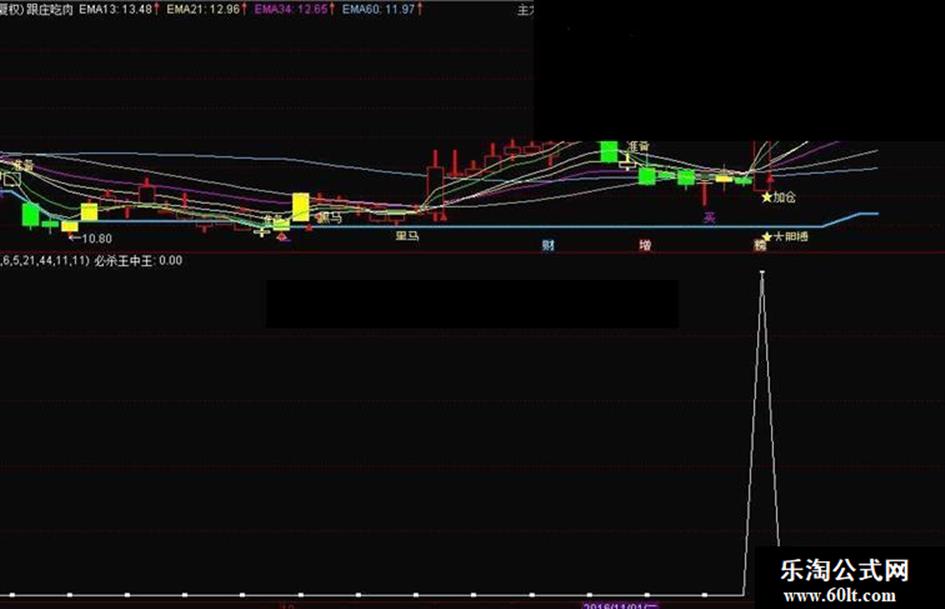Click the peak of the white spike line
Image resolution: width=945 pixels, height=609 pixels.
tap(762, 273)
